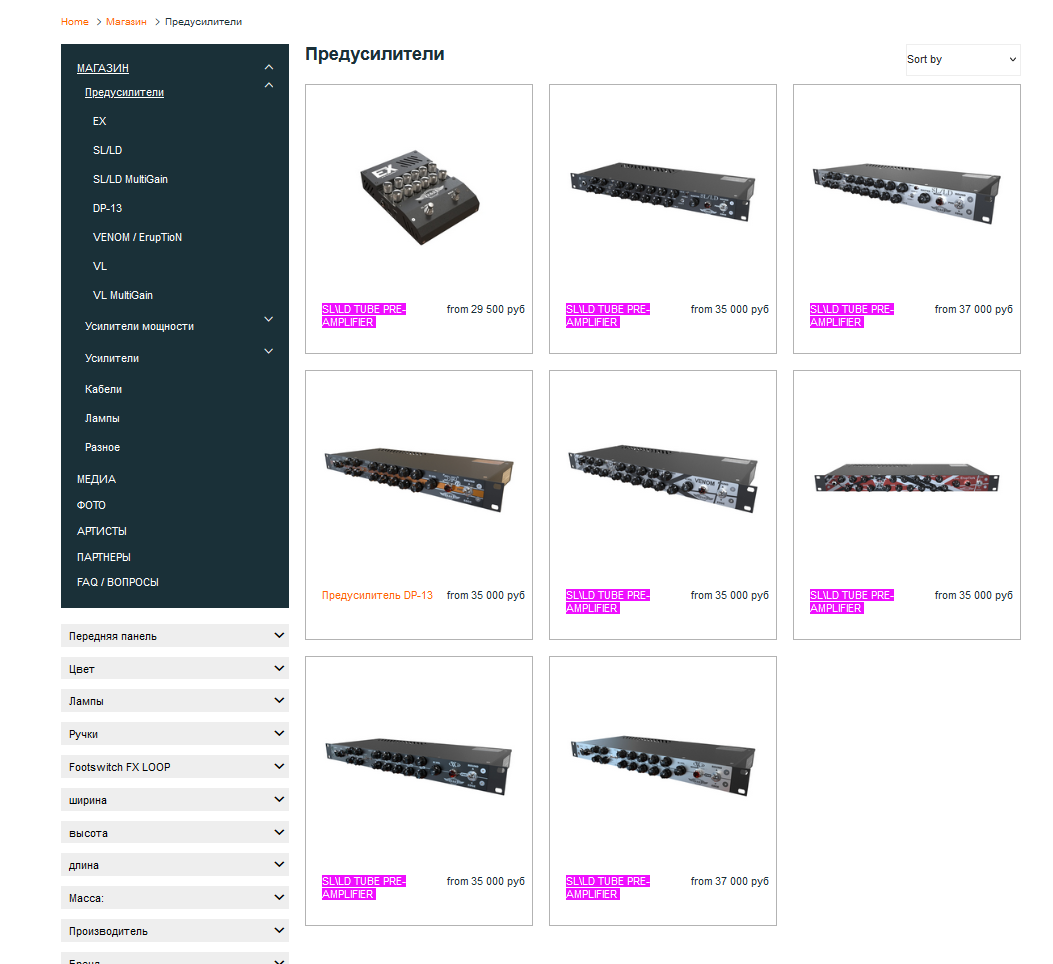
Task: Expand the Цвет filter
Action: pos(175,668)
